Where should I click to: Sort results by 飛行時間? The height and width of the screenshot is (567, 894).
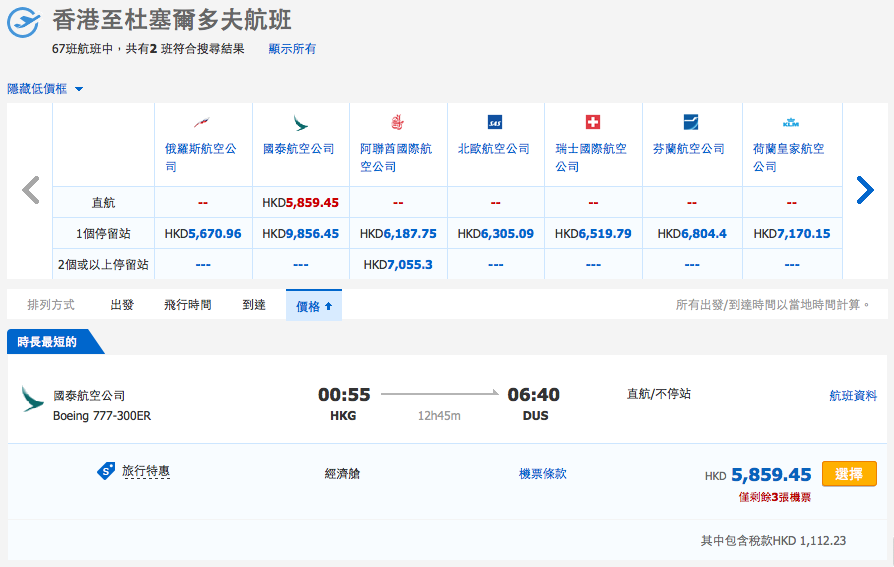click(188, 305)
